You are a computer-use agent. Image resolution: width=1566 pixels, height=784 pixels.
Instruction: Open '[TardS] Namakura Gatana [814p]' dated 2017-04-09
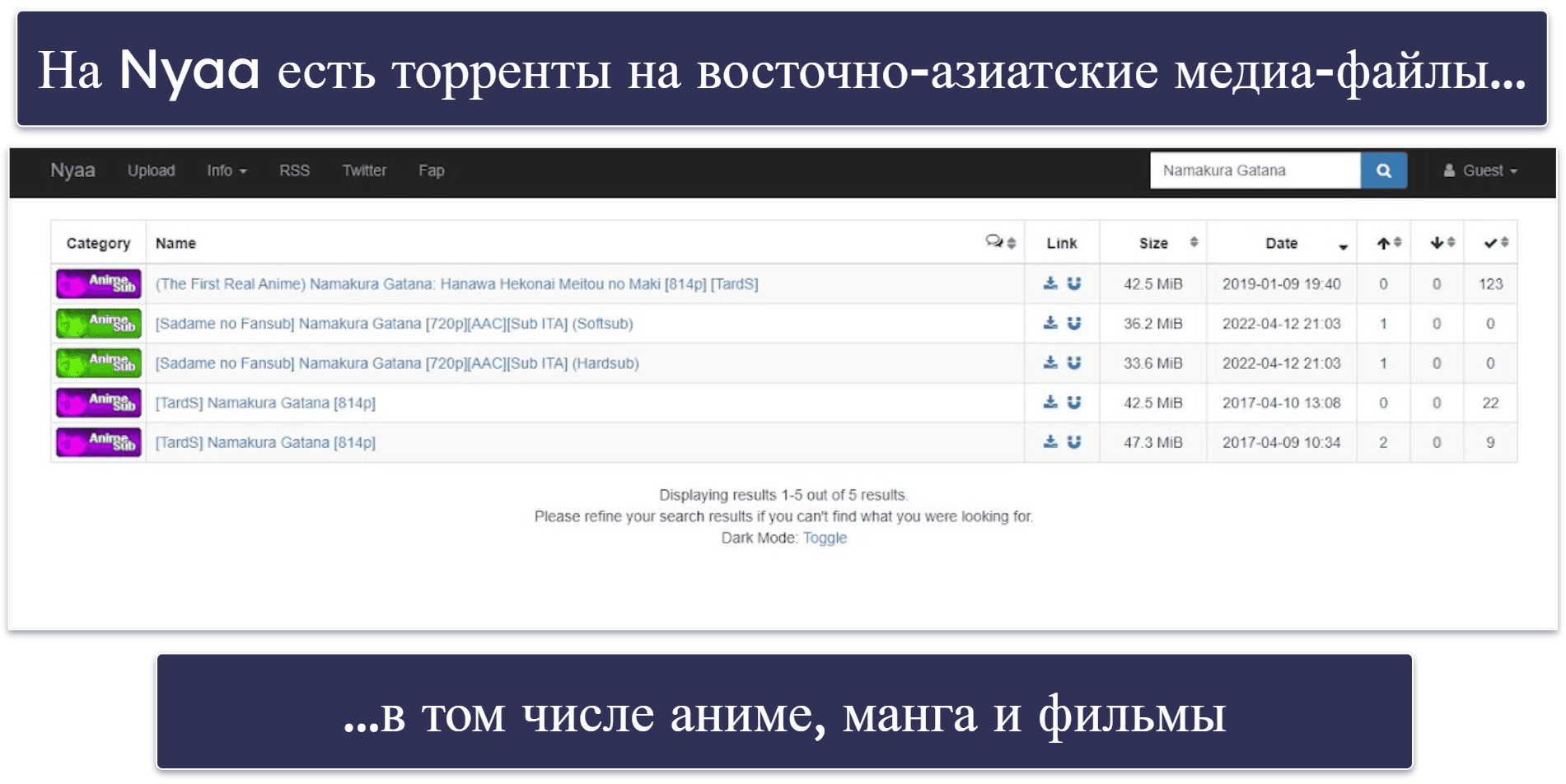coord(265,442)
